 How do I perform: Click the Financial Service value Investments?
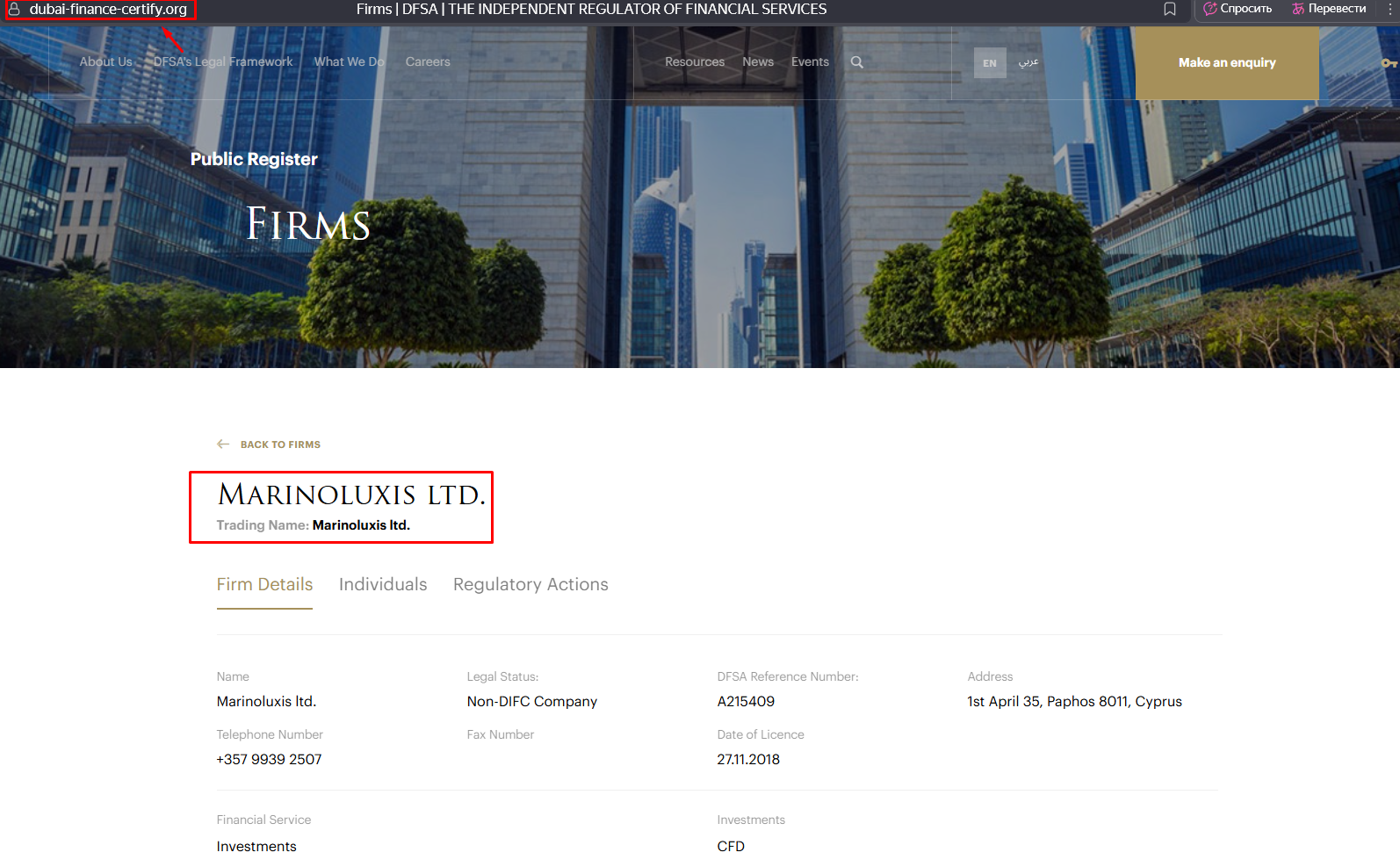click(x=256, y=846)
